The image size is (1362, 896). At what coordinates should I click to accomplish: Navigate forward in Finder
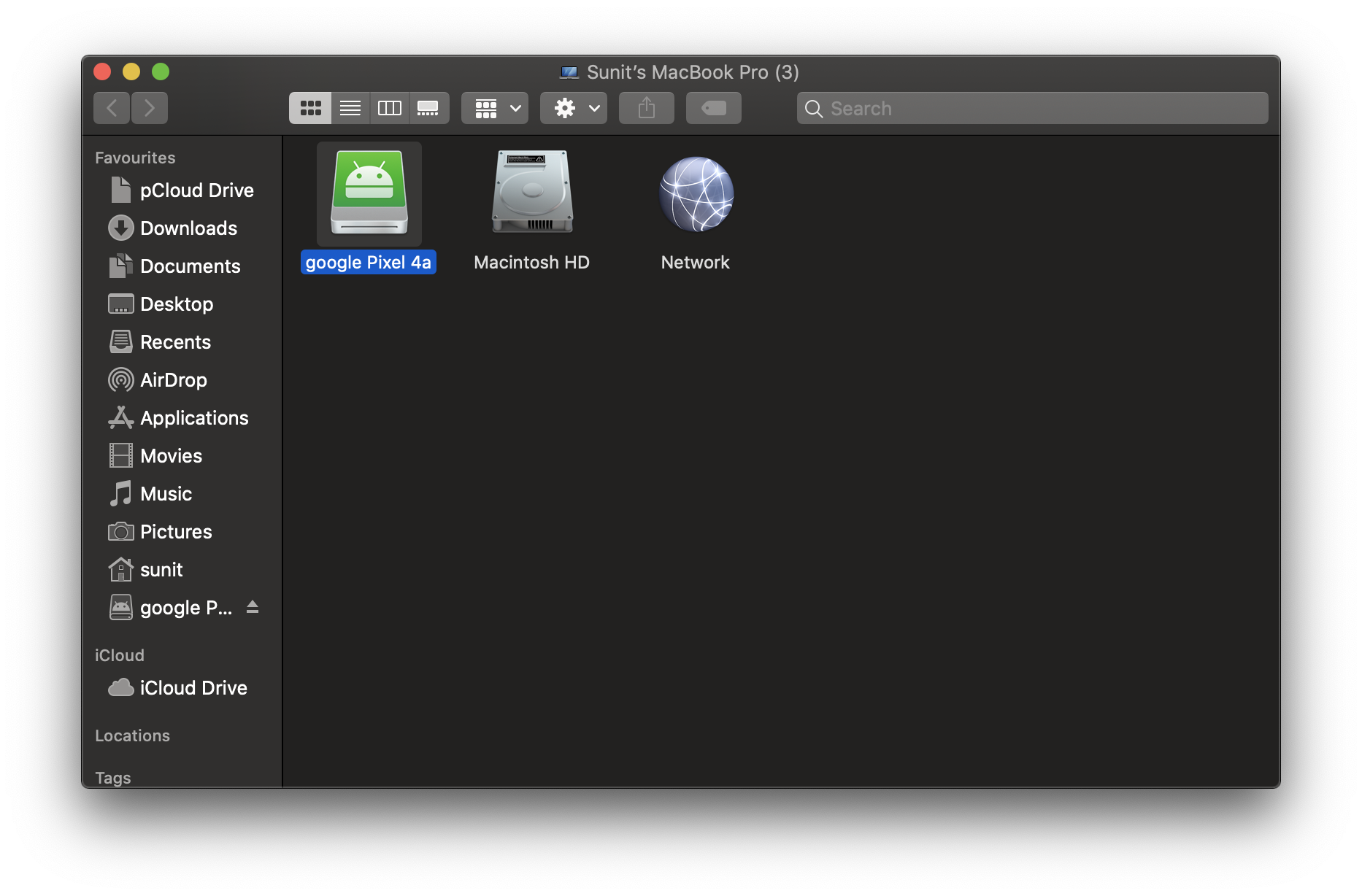150,107
